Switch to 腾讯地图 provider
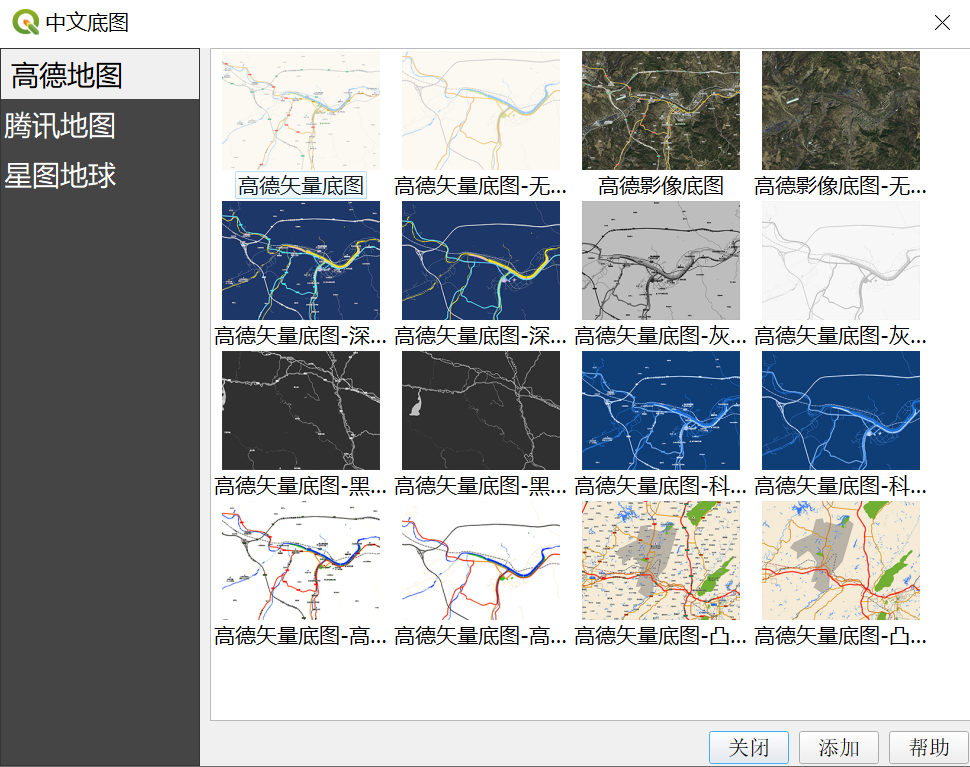This screenshot has width=970, height=767. coord(100,126)
